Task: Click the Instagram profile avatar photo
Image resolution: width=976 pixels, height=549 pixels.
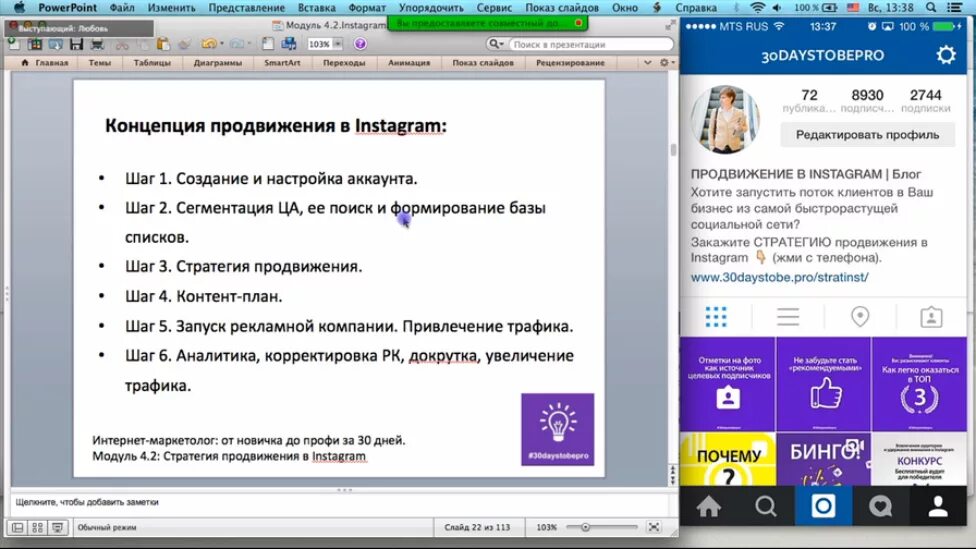Action: coord(726,120)
